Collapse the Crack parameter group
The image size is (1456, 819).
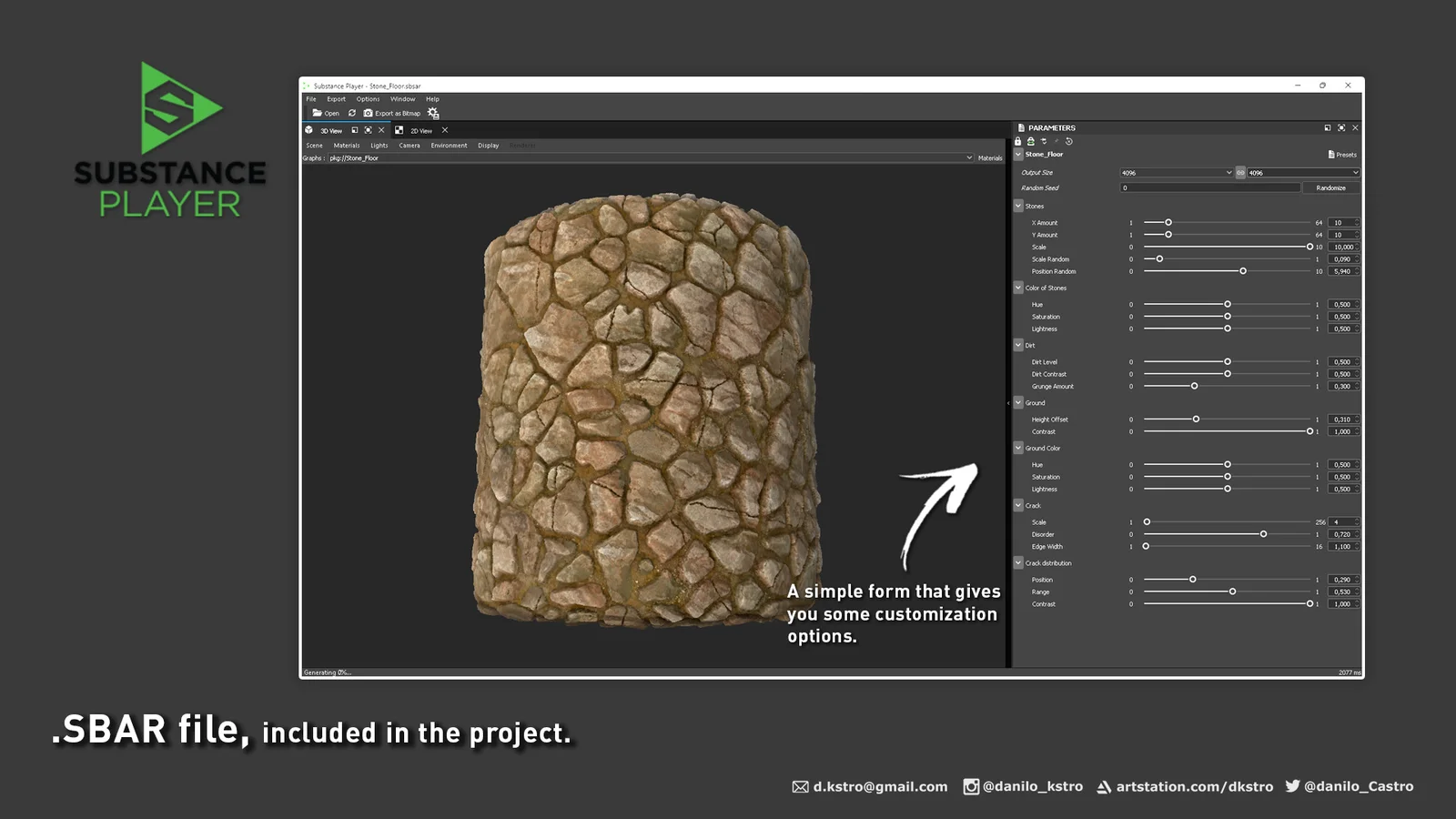(x=1019, y=505)
